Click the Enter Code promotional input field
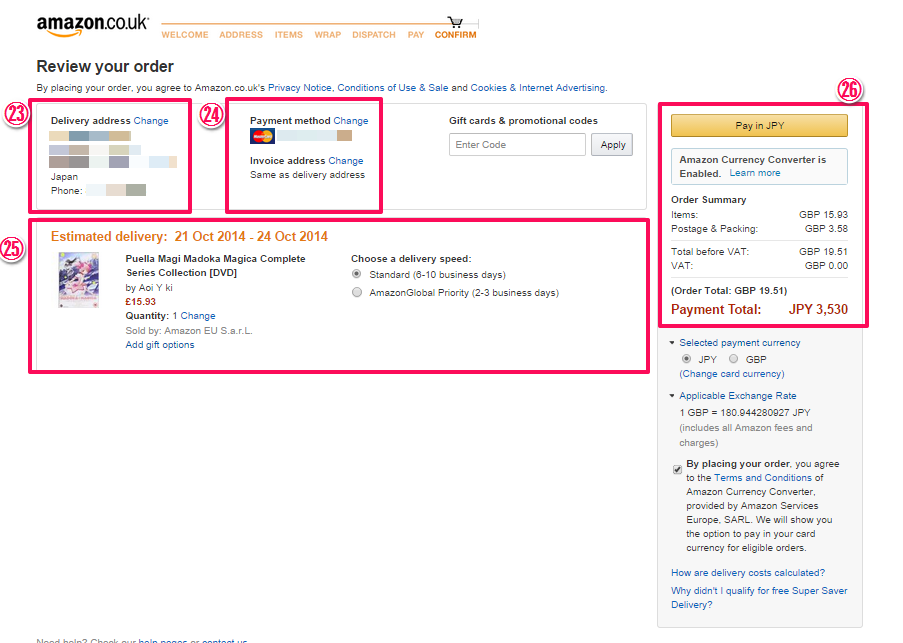The image size is (903, 643). [517, 144]
